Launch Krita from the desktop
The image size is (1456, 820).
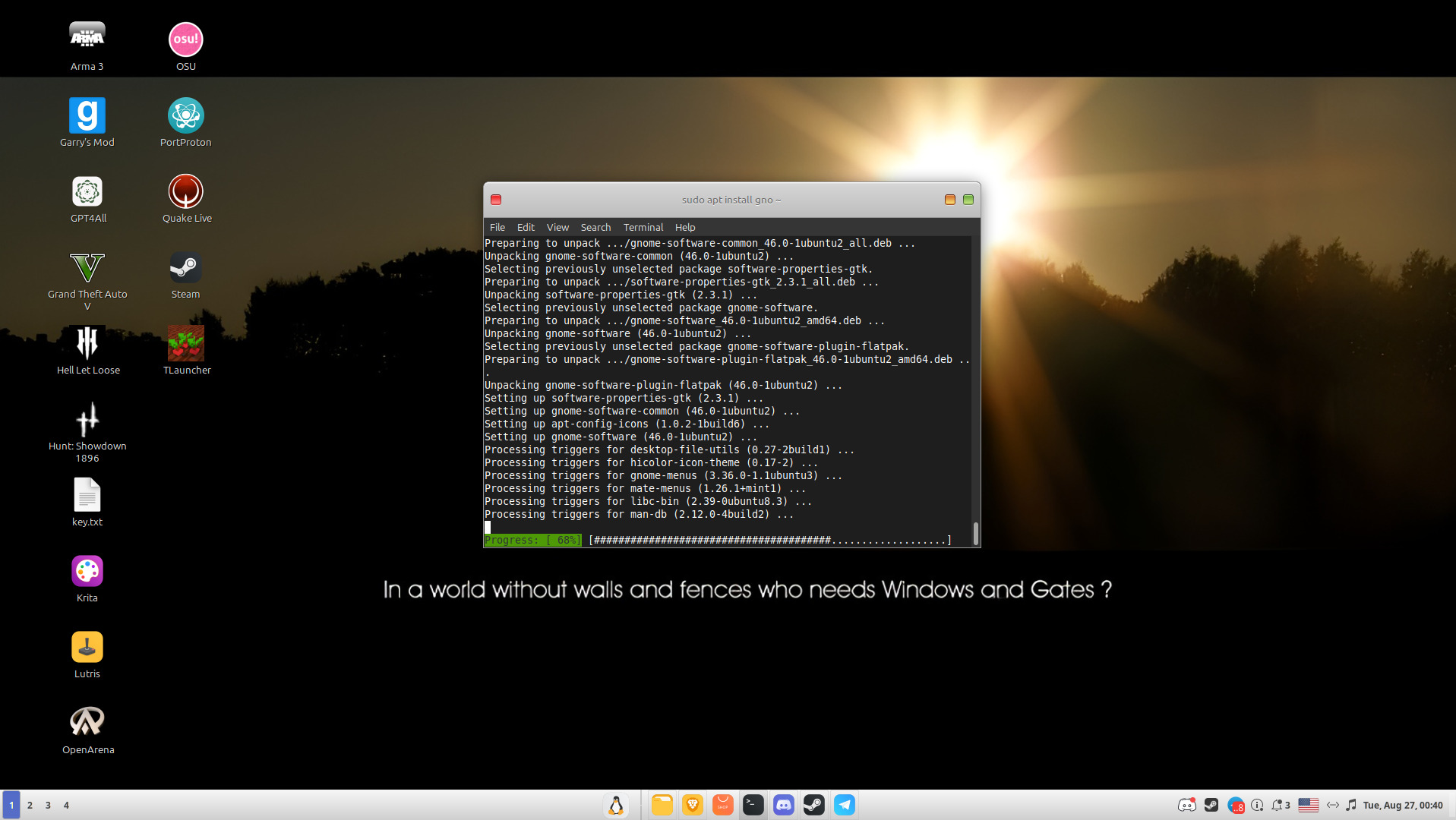87,572
